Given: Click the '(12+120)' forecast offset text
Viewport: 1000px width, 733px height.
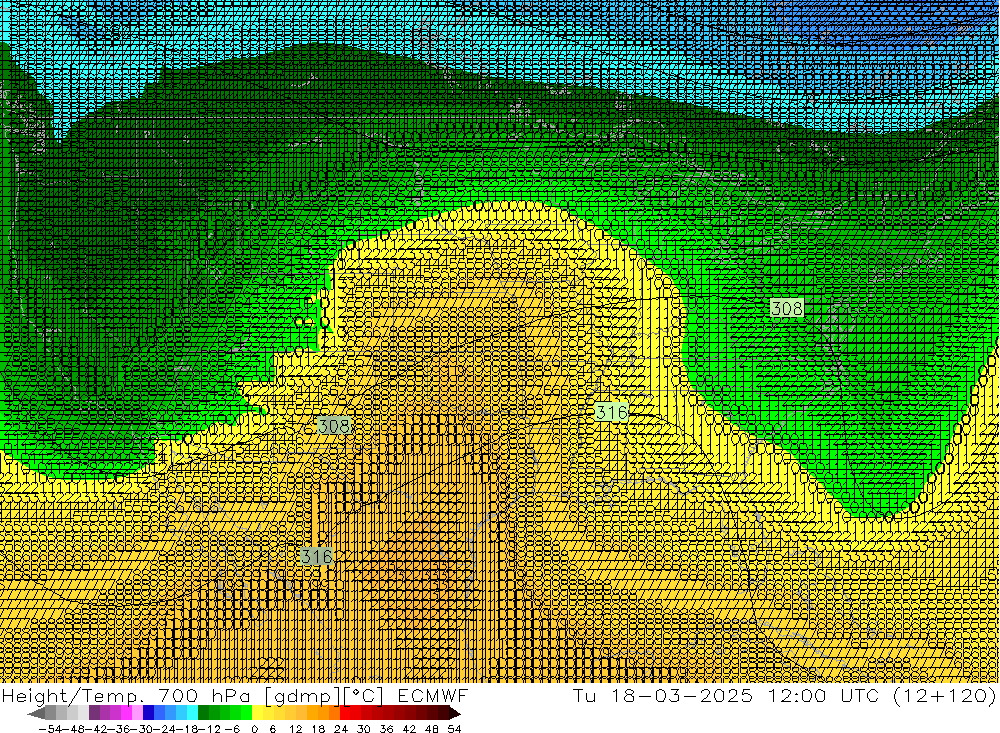Looking at the screenshot, I should (x=945, y=696).
